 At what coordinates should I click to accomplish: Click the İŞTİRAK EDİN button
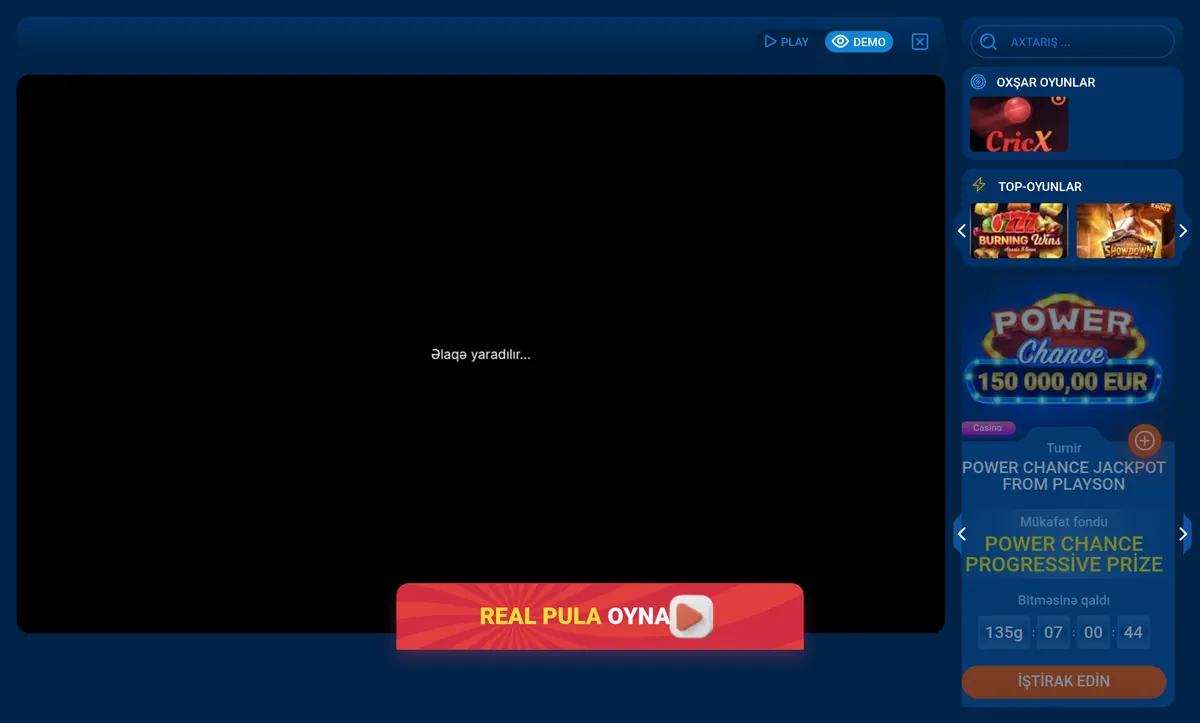1064,681
